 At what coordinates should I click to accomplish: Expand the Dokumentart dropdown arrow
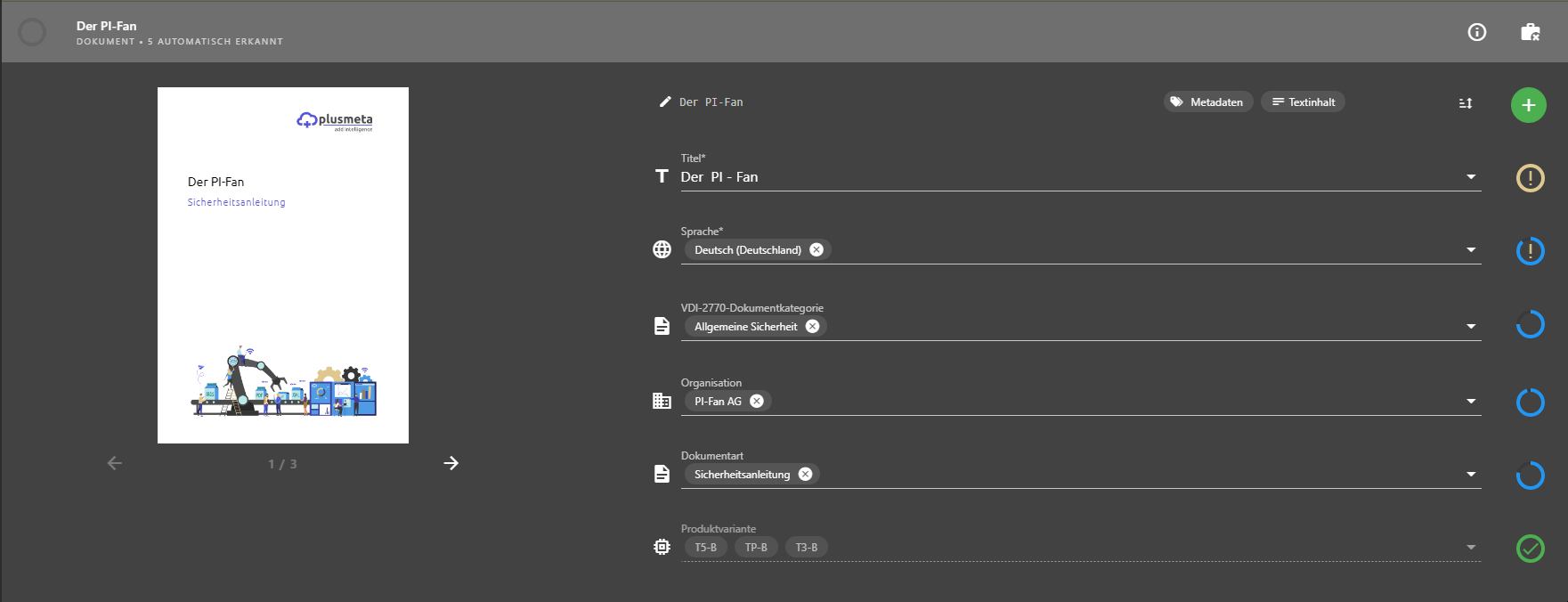[1471, 475]
